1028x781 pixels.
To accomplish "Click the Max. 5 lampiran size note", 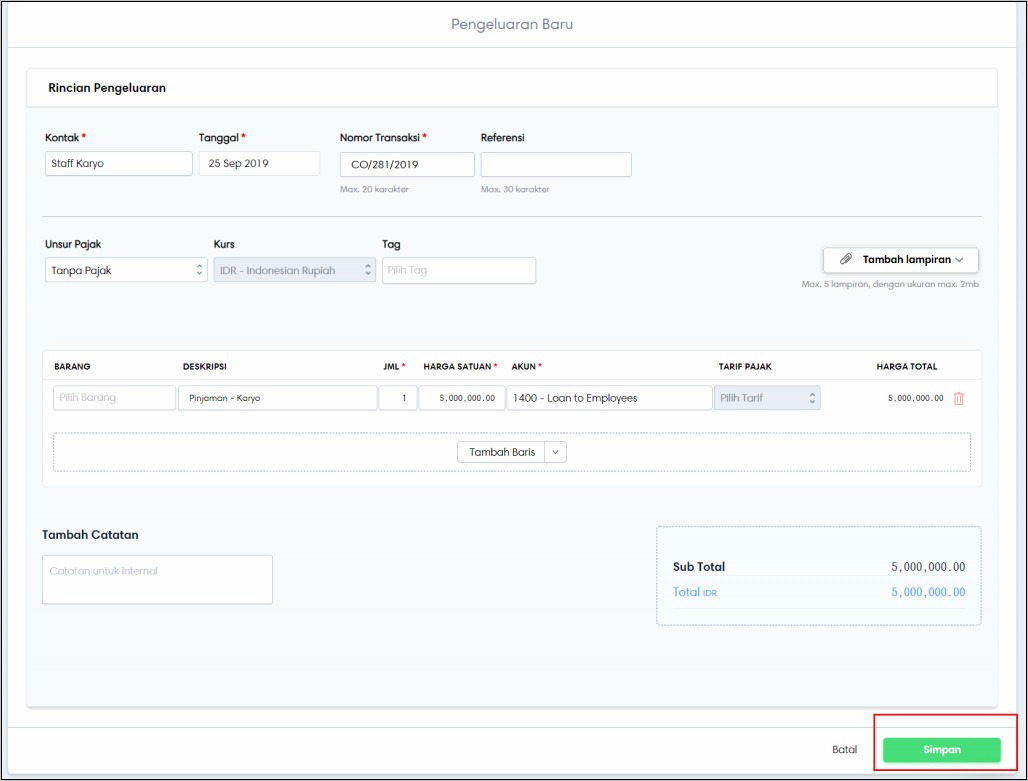I will (890, 284).
